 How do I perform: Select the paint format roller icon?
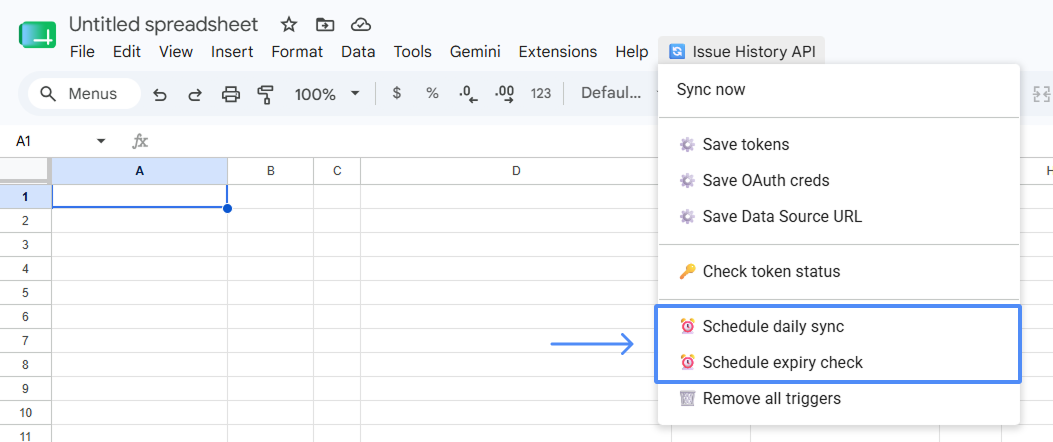(266, 94)
